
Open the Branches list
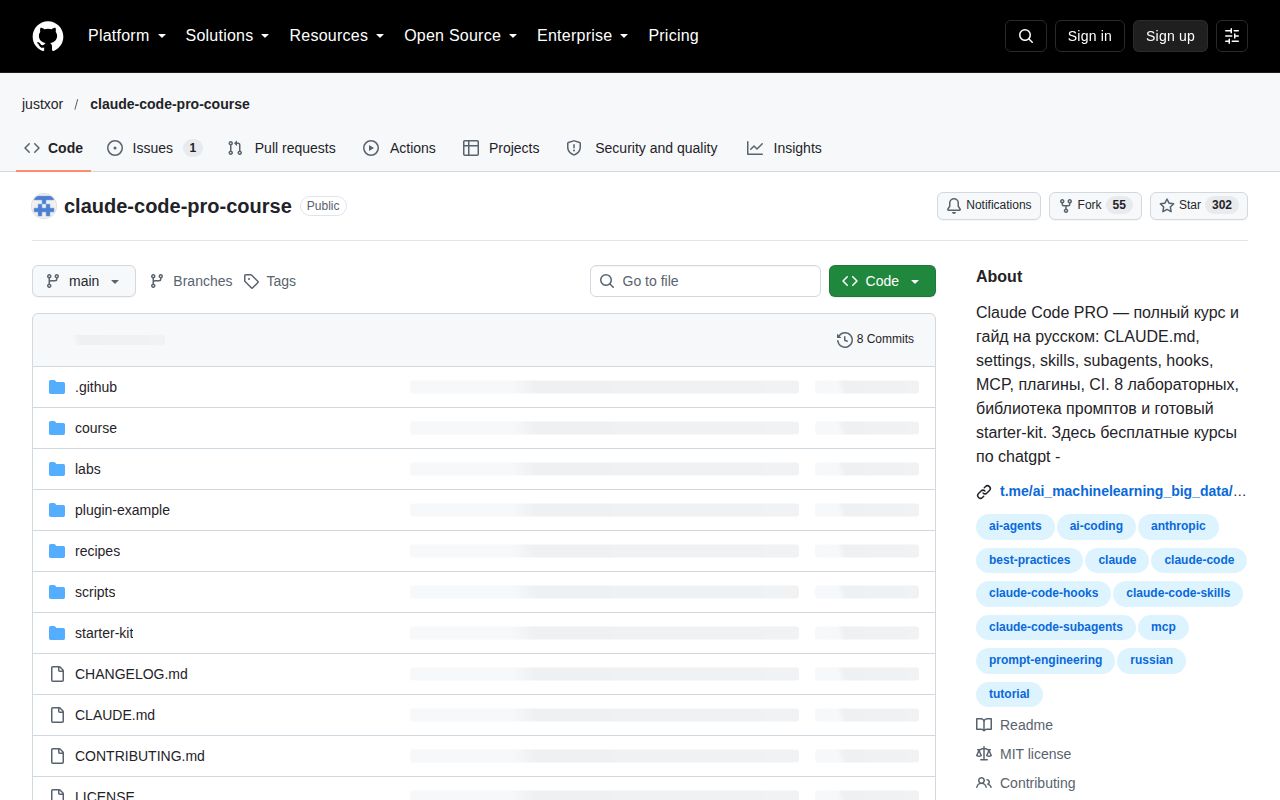(191, 281)
